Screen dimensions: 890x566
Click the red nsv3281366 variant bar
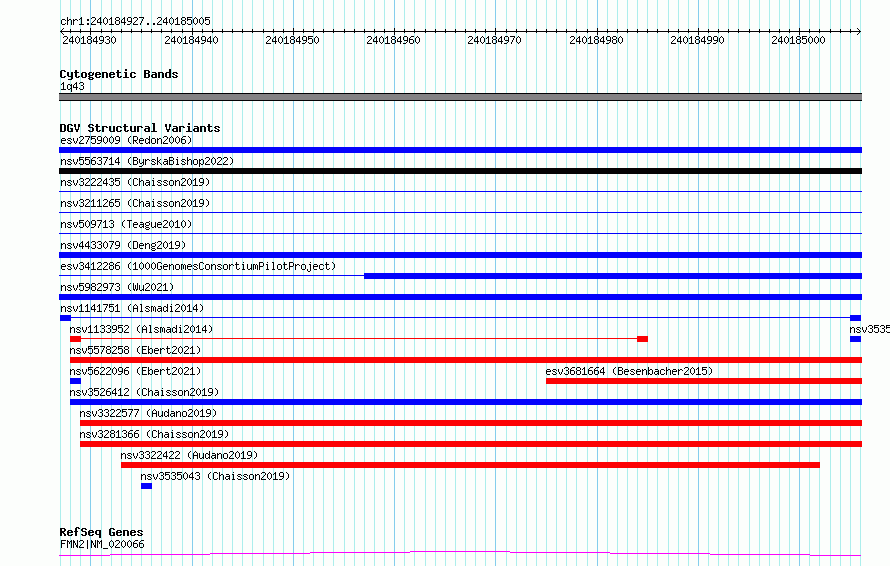[471, 444]
